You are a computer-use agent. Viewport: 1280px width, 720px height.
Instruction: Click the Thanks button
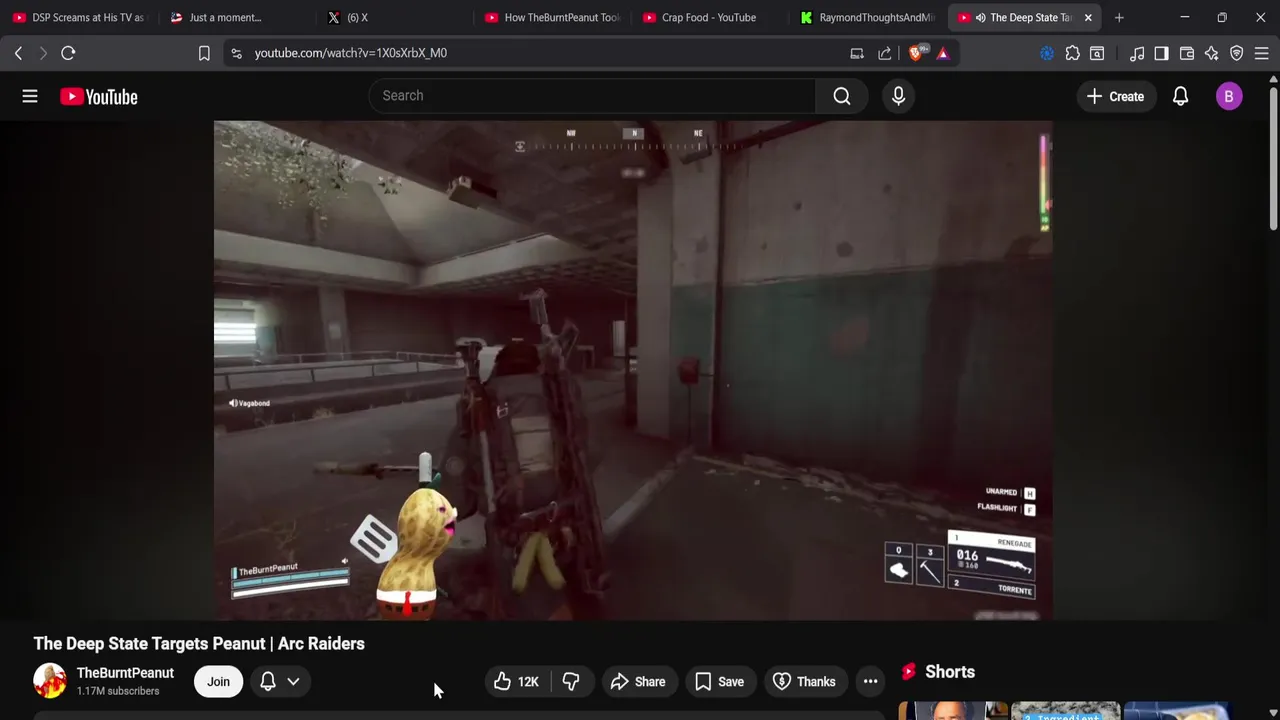(x=805, y=682)
